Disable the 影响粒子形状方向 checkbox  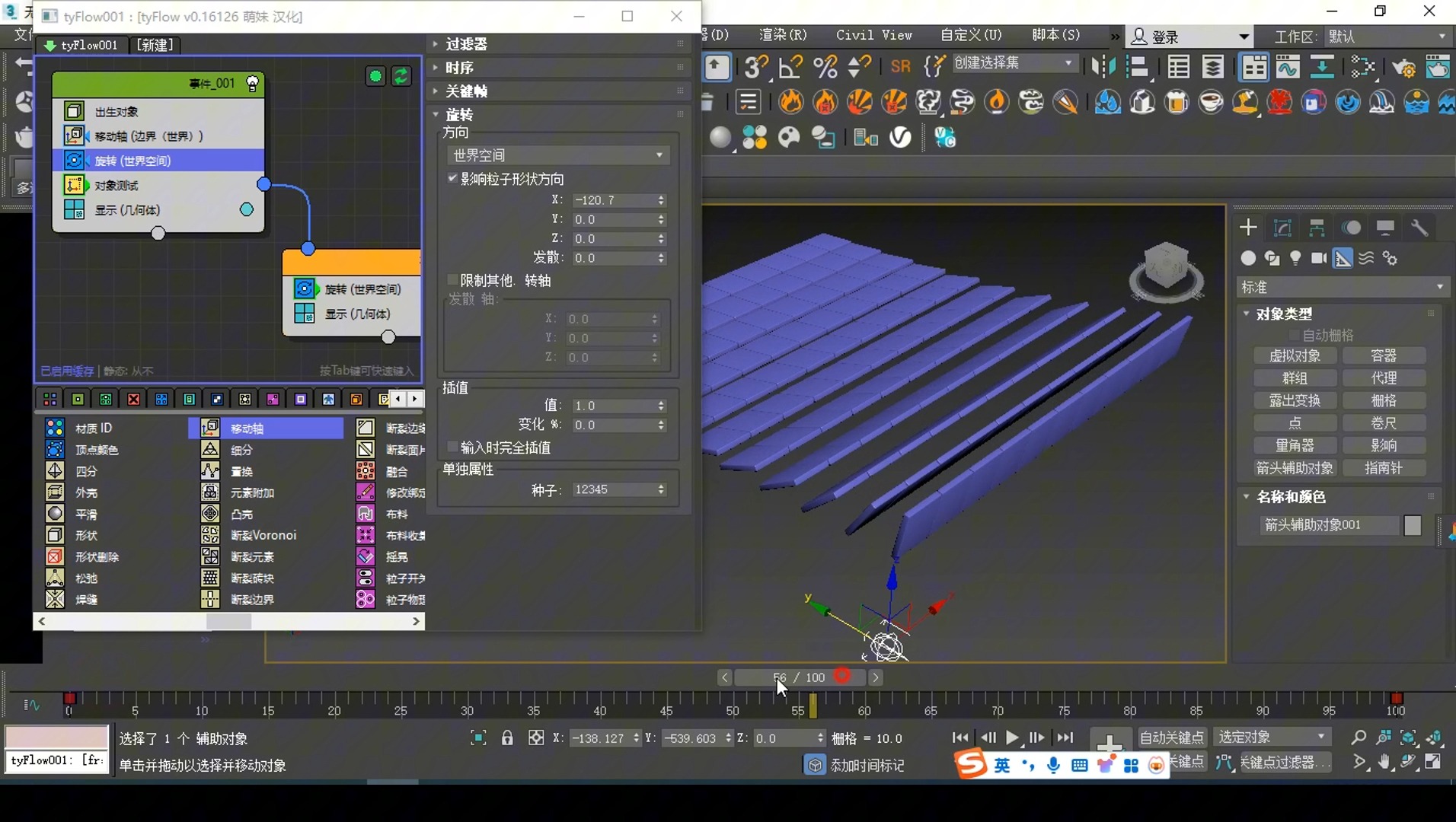coord(452,179)
